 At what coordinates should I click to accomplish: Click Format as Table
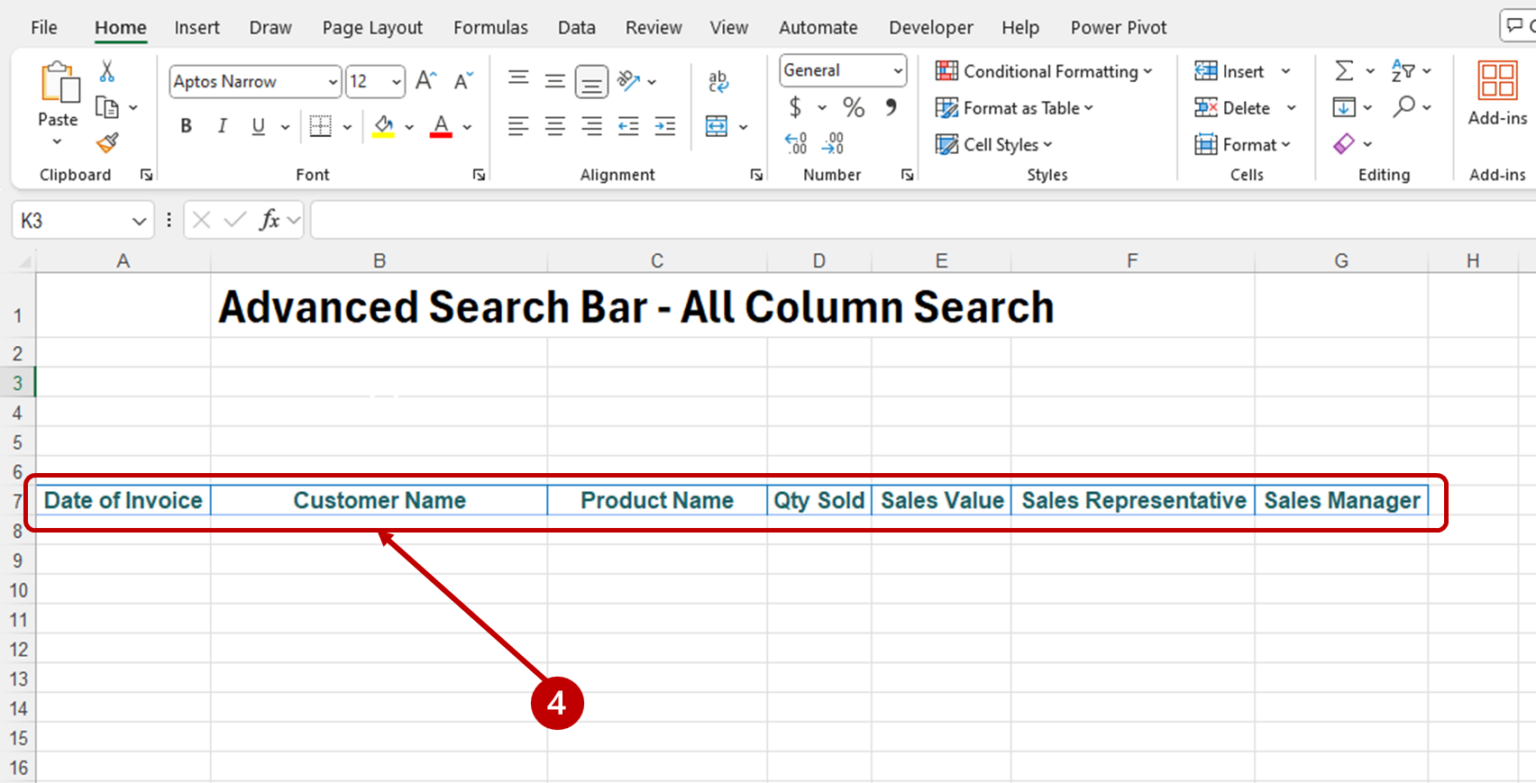[x=1015, y=108]
